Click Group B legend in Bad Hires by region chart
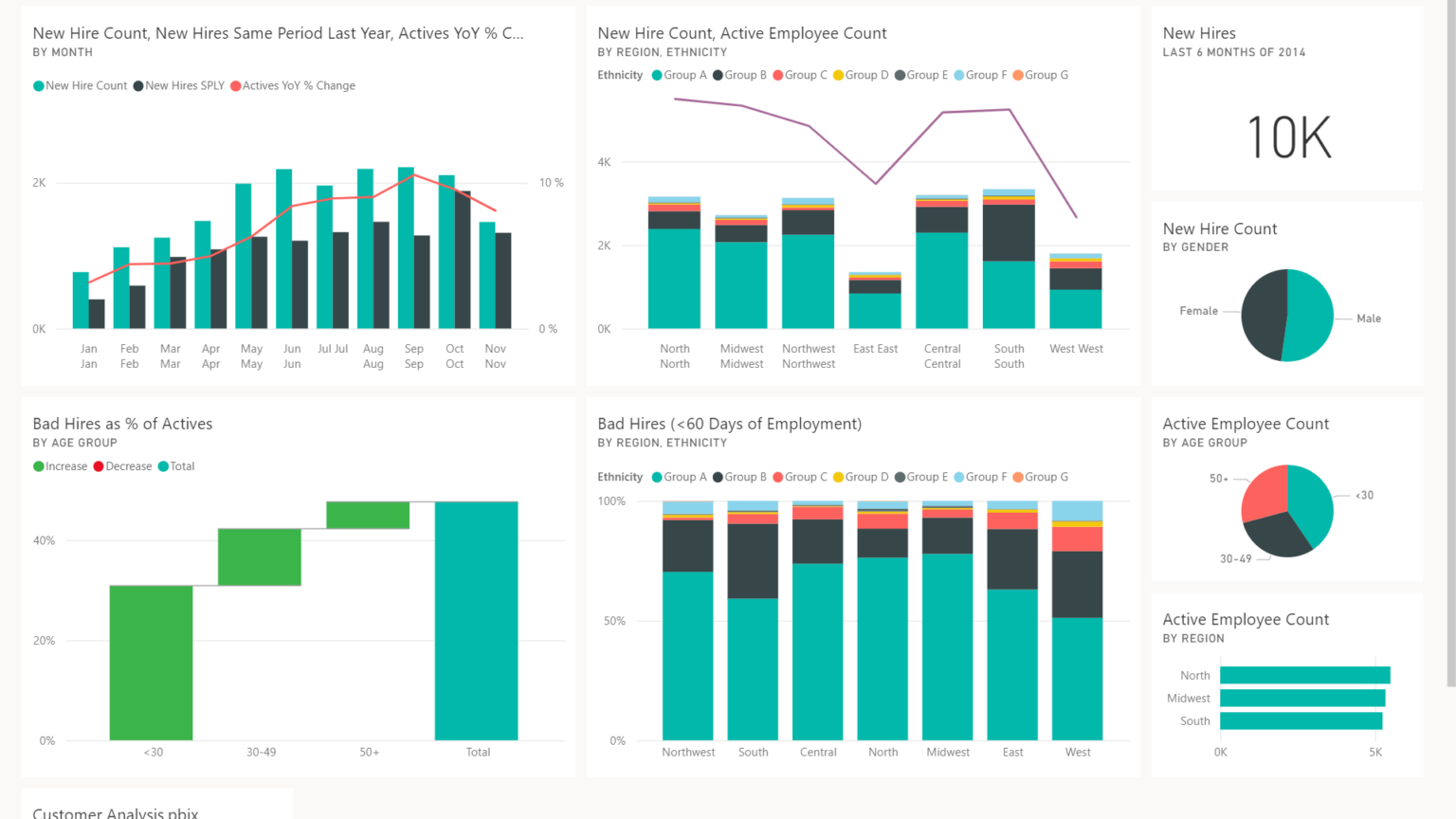1456x819 pixels. (739, 478)
